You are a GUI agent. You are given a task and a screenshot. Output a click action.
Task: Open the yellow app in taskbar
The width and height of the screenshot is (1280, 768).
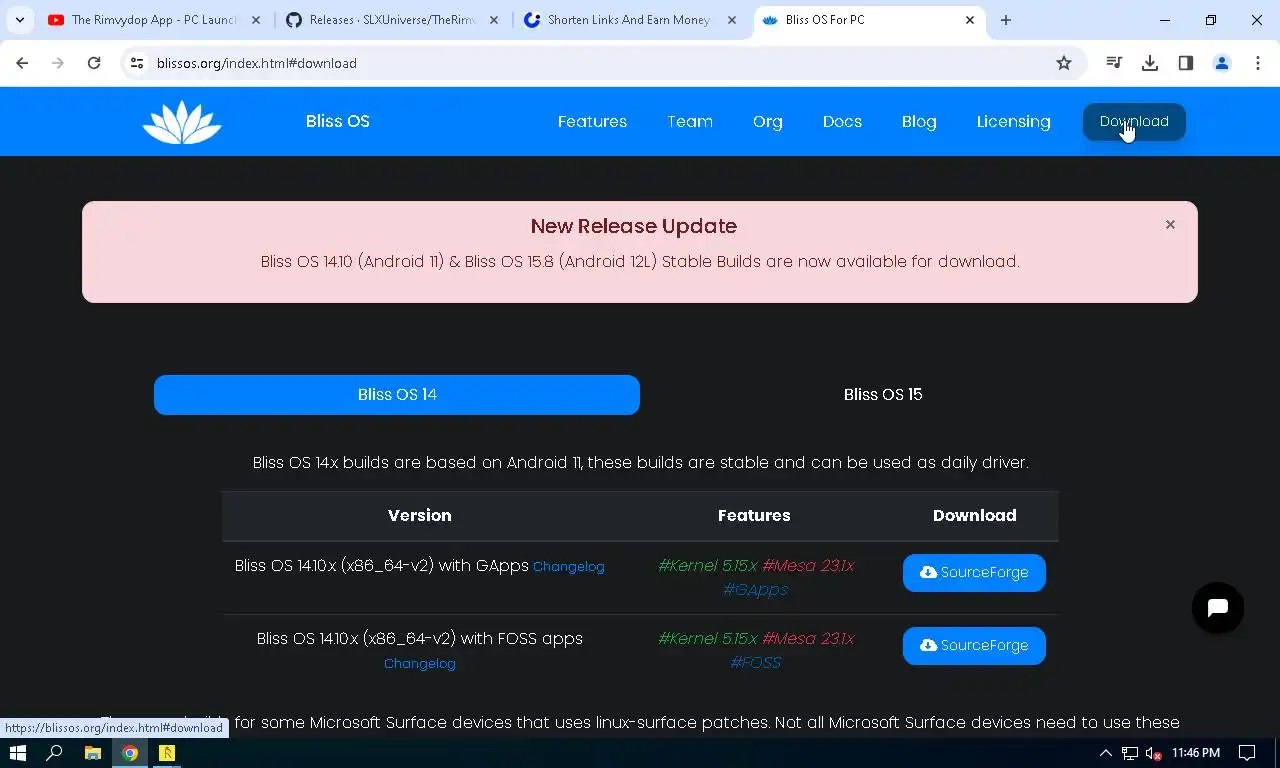pyautogui.click(x=167, y=753)
